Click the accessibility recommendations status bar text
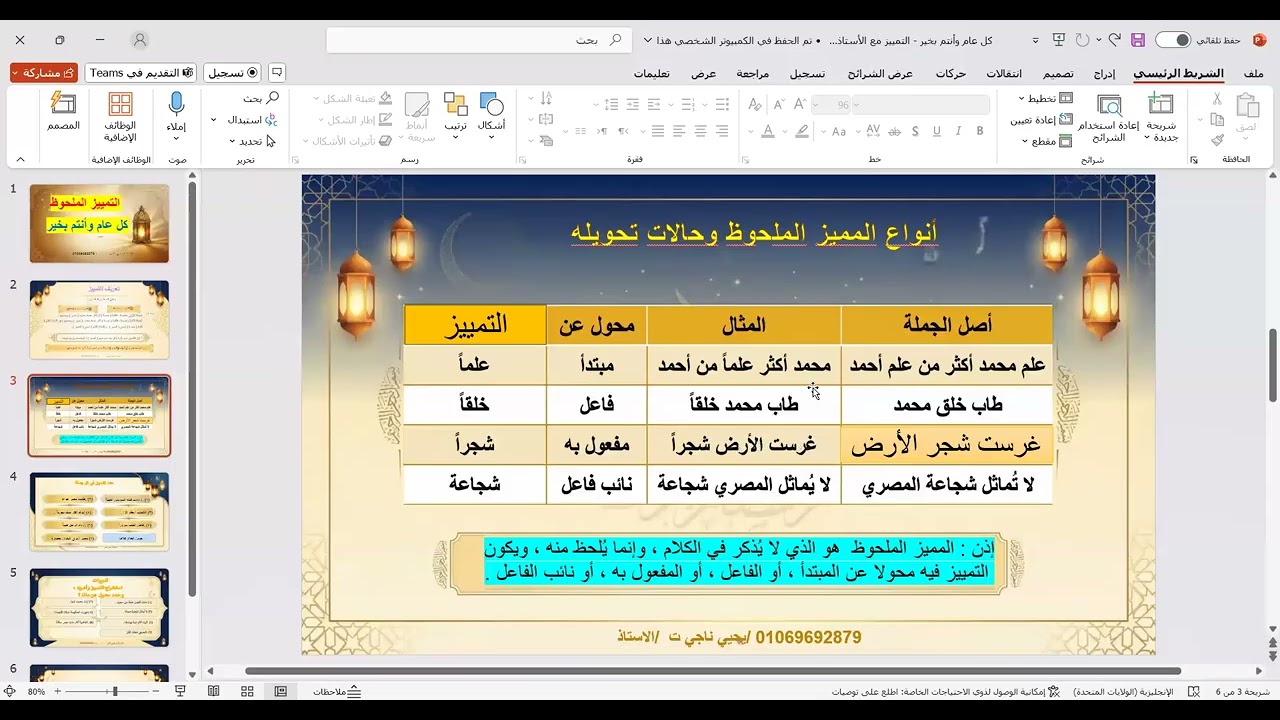Image resolution: width=1280 pixels, height=720 pixels. coord(945,691)
